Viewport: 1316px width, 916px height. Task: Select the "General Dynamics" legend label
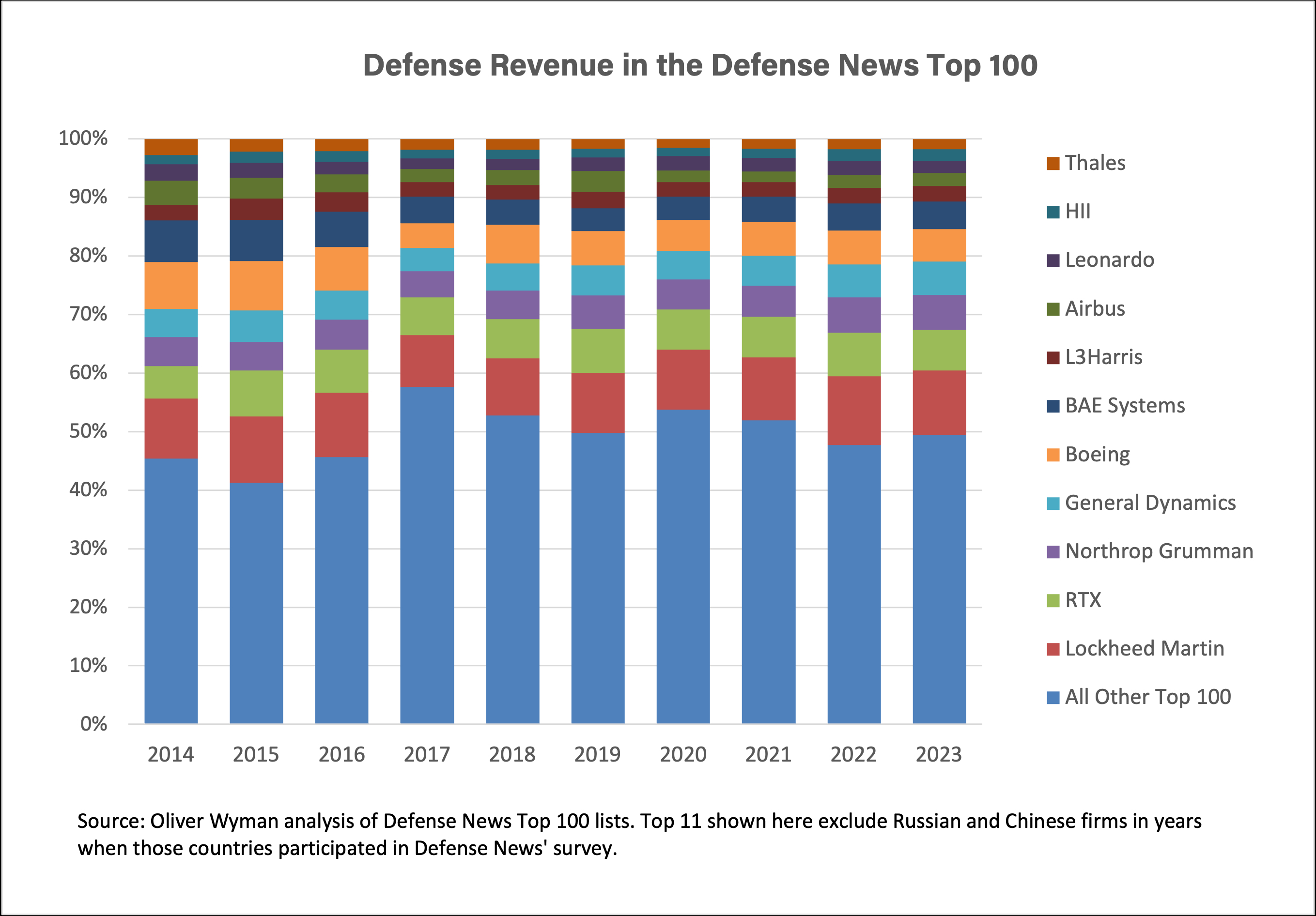pyautogui.click(x=1150, y=503)
